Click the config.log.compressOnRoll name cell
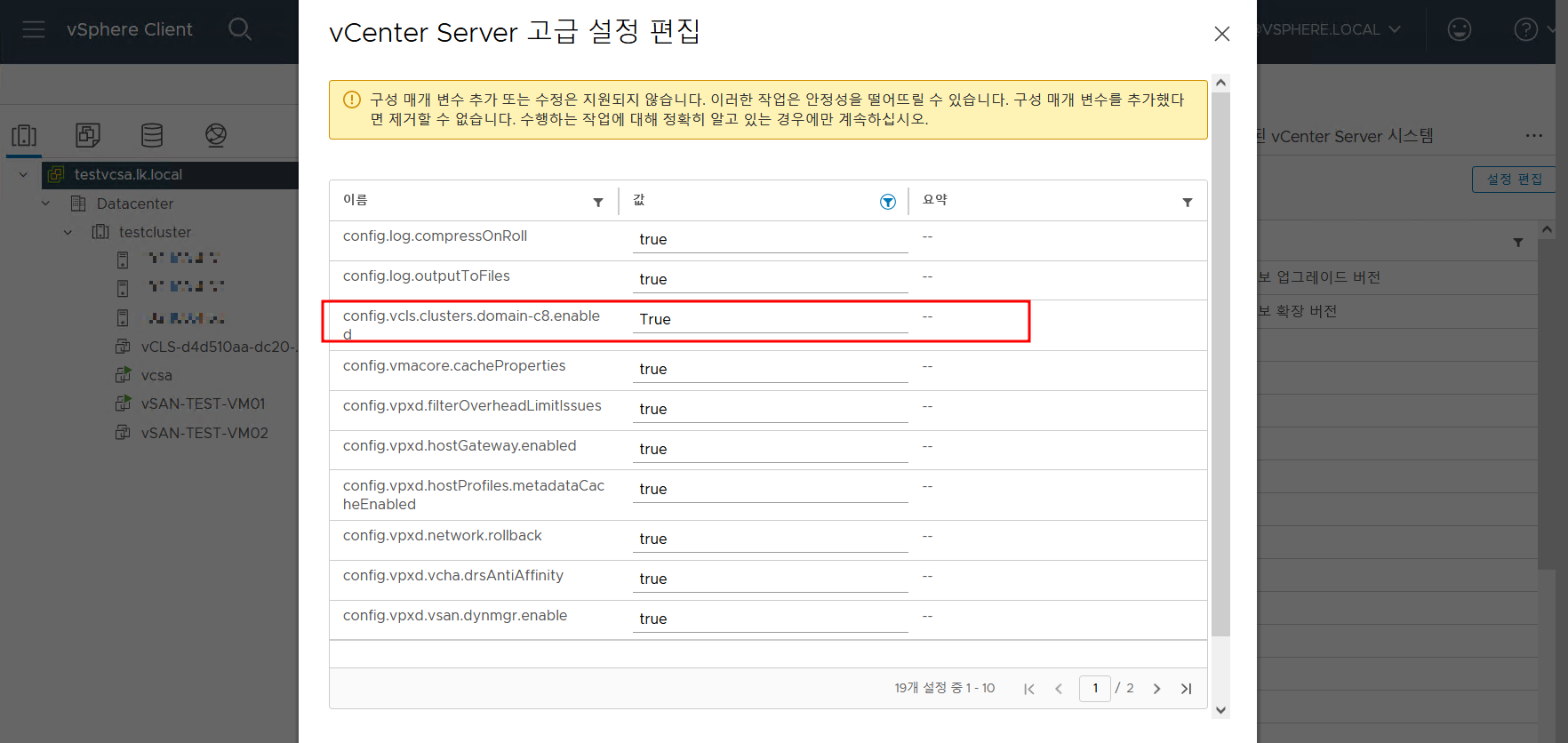The image size is (1568, 743). click(x=435, y=236)
